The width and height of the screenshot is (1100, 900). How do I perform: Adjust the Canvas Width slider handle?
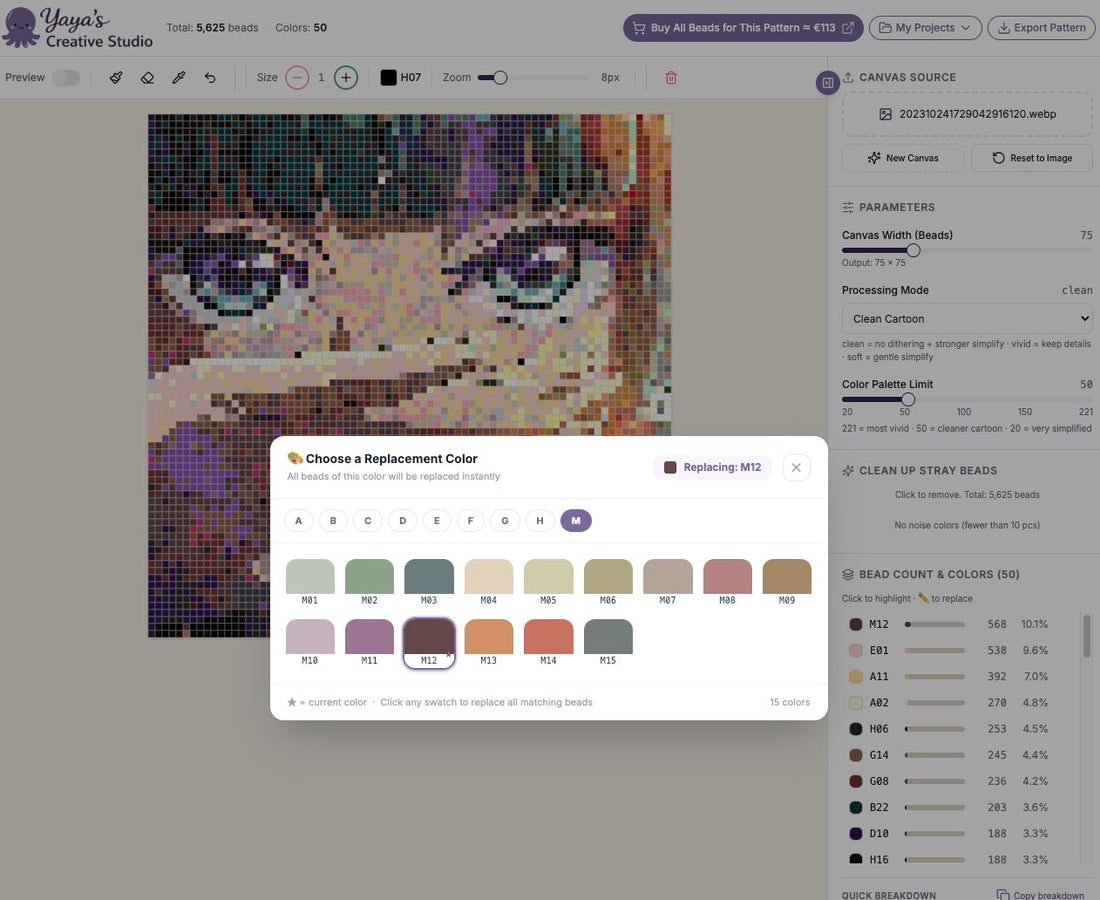913,250
